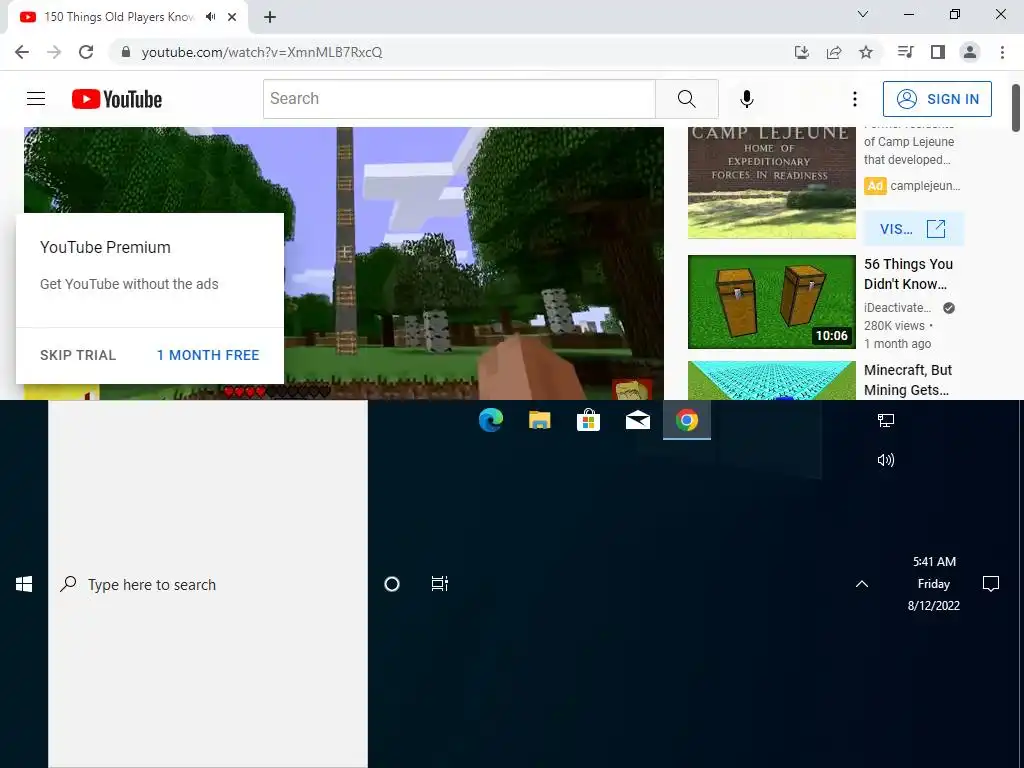The image size is (1024, 768).
Task: Click the 'Ad' badge beside camplejeun...
Action: tap(875, 186)
